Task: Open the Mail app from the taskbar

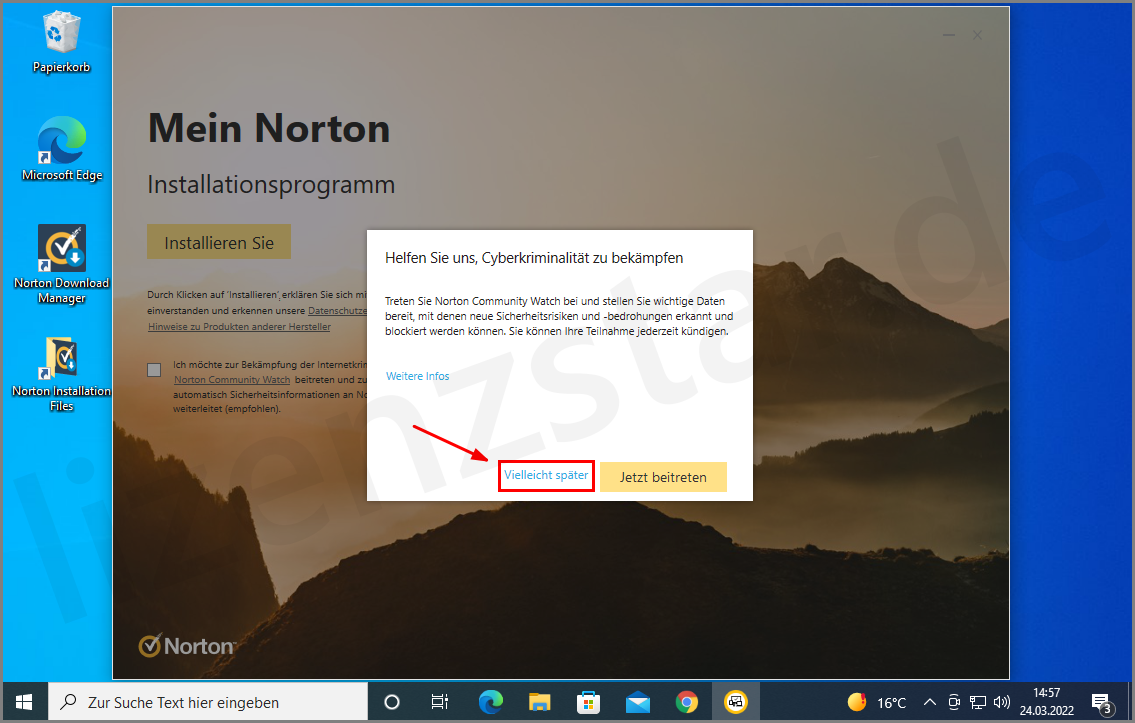Action: 638,702
